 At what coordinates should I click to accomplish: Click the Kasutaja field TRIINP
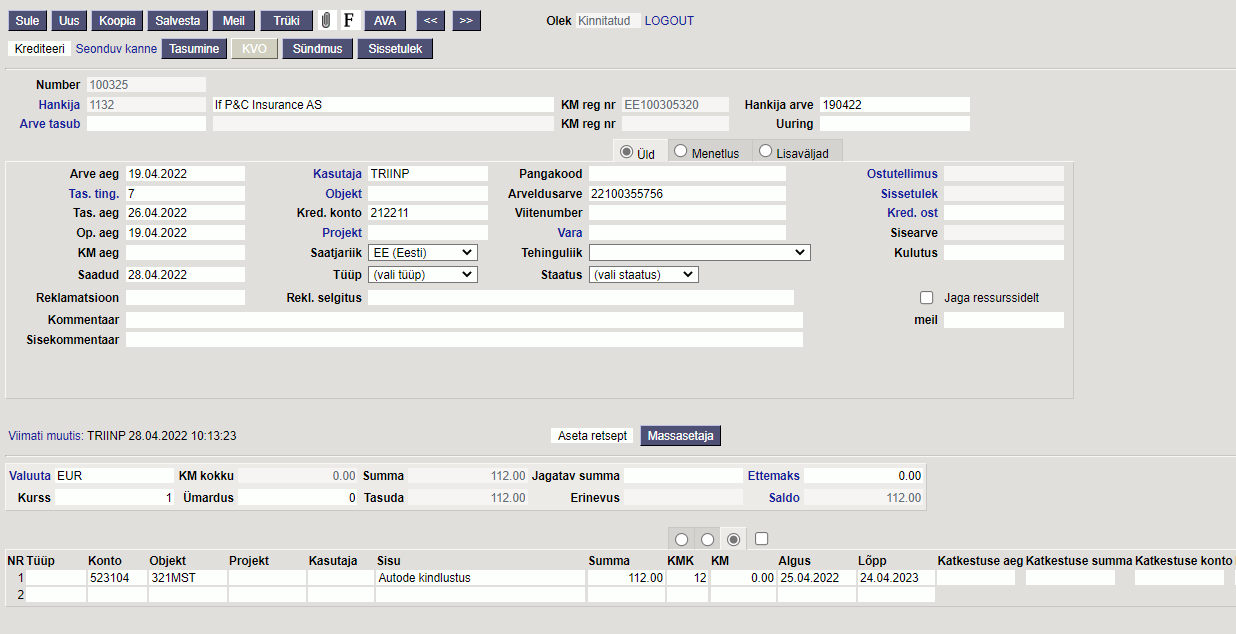click(428, 174)
